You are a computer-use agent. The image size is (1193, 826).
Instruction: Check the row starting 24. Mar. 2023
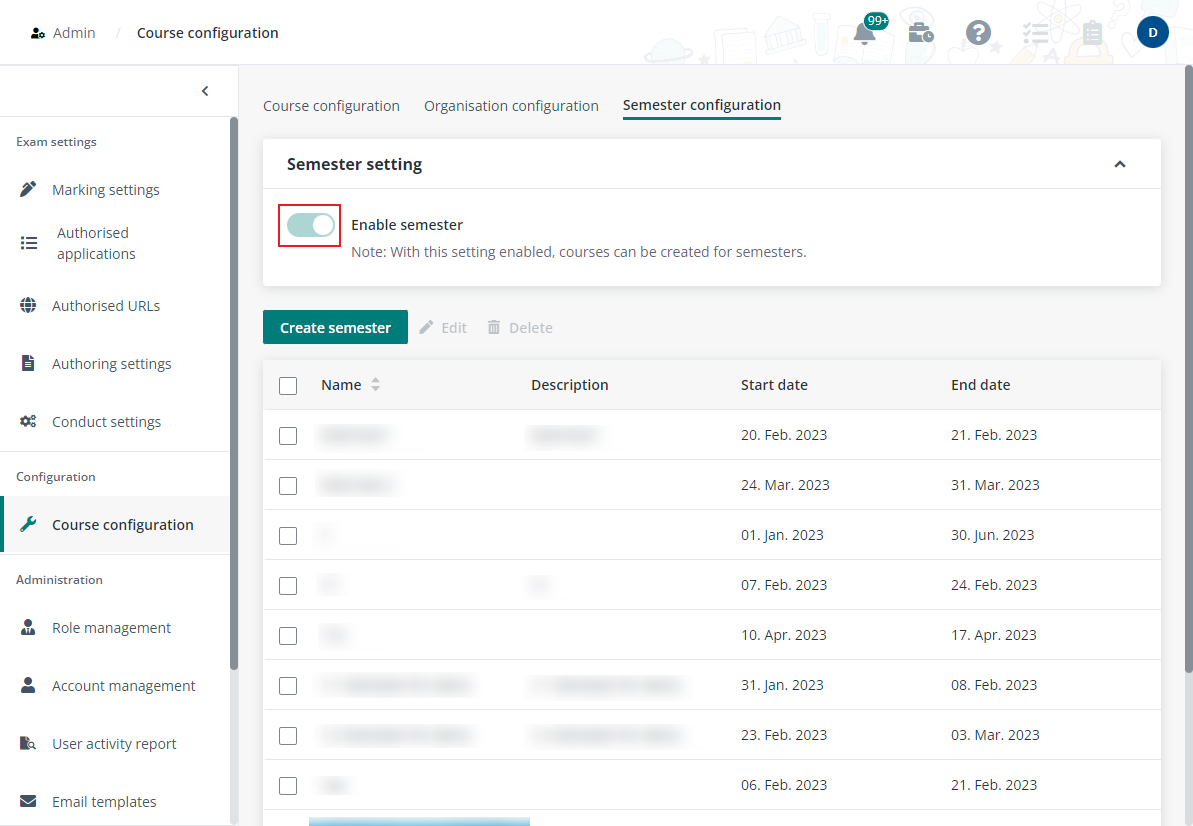pyautogui.click(x=288, y=486)
